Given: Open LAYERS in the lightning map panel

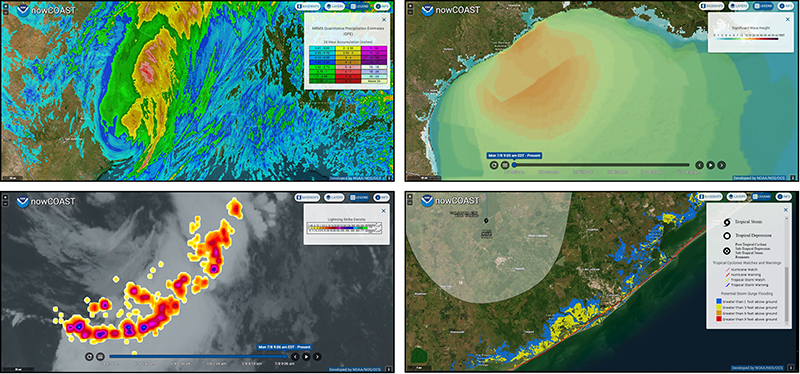Looking at the screenshot, I should tap(335, 197).
